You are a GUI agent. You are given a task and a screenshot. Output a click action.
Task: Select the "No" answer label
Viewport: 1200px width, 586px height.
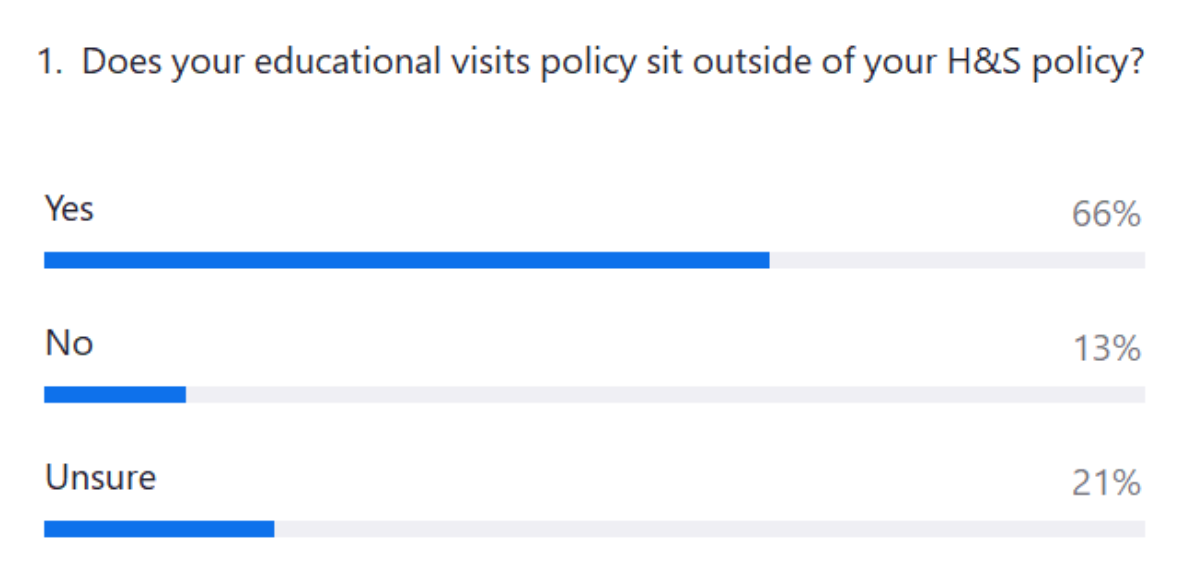click(x=69, y=344)
